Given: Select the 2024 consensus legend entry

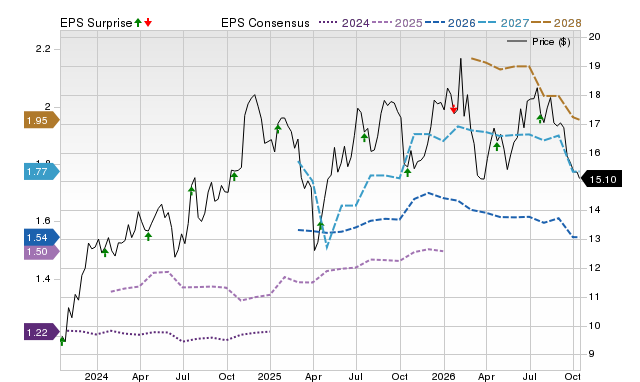Looking at the screenshot, I should [344, 23].
